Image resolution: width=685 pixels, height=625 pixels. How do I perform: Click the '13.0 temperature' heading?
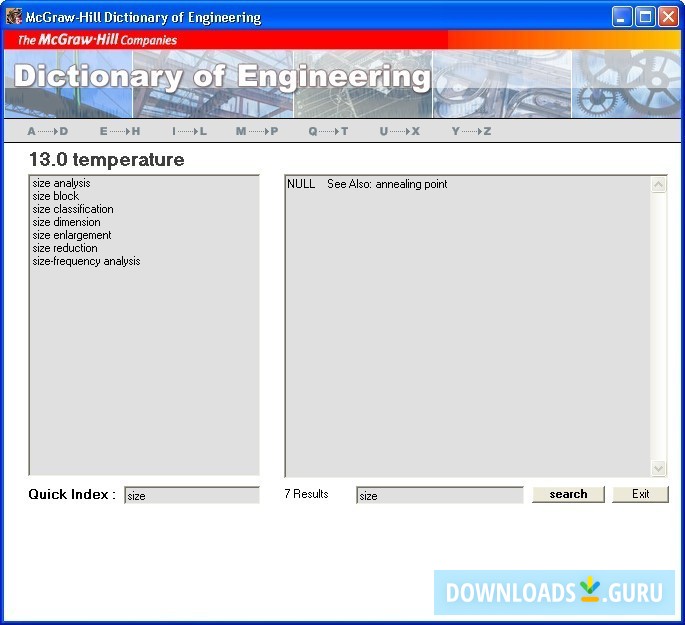107,159
